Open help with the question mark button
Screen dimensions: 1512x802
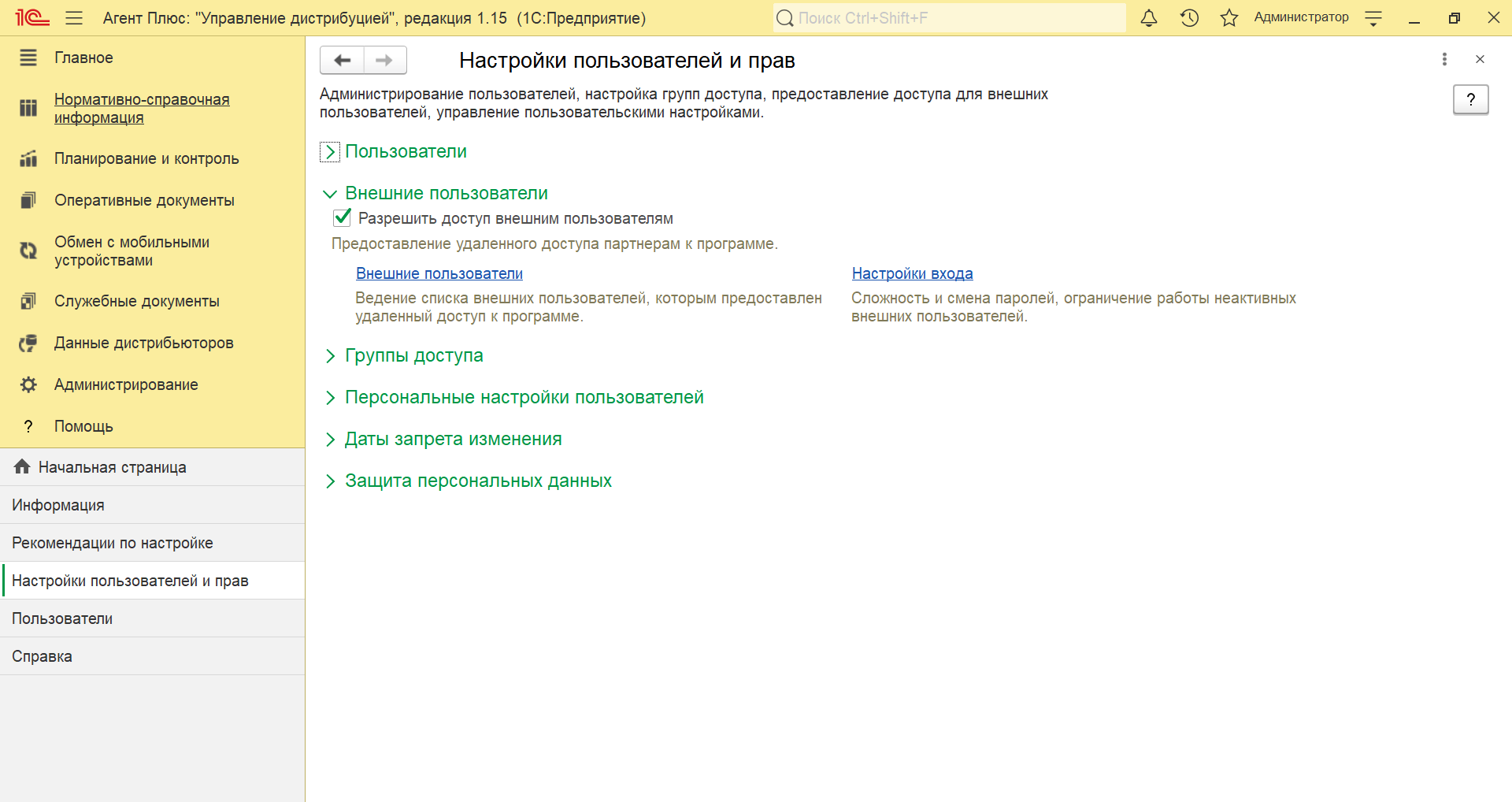(1470, 99)
